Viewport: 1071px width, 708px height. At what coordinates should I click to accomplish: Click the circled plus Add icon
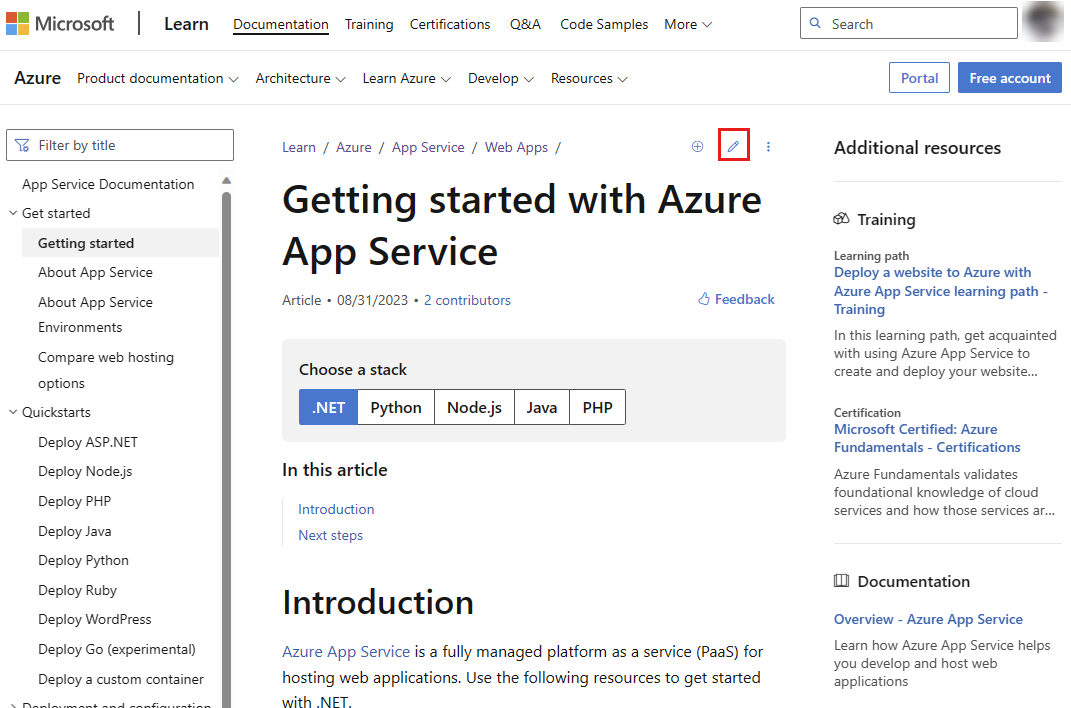[697, 147]
